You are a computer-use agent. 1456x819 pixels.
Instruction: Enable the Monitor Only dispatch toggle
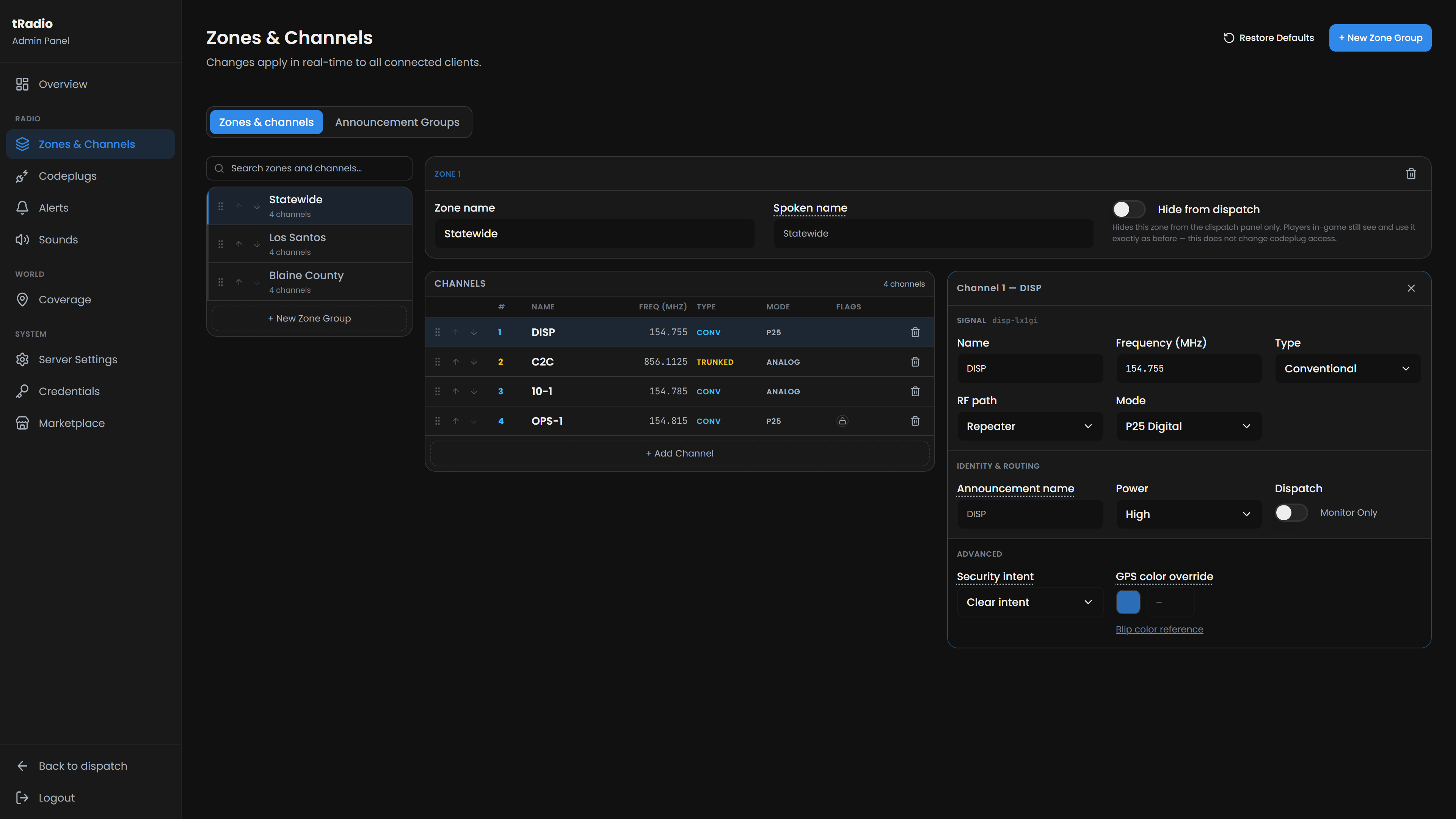[x=1291, y=513]
